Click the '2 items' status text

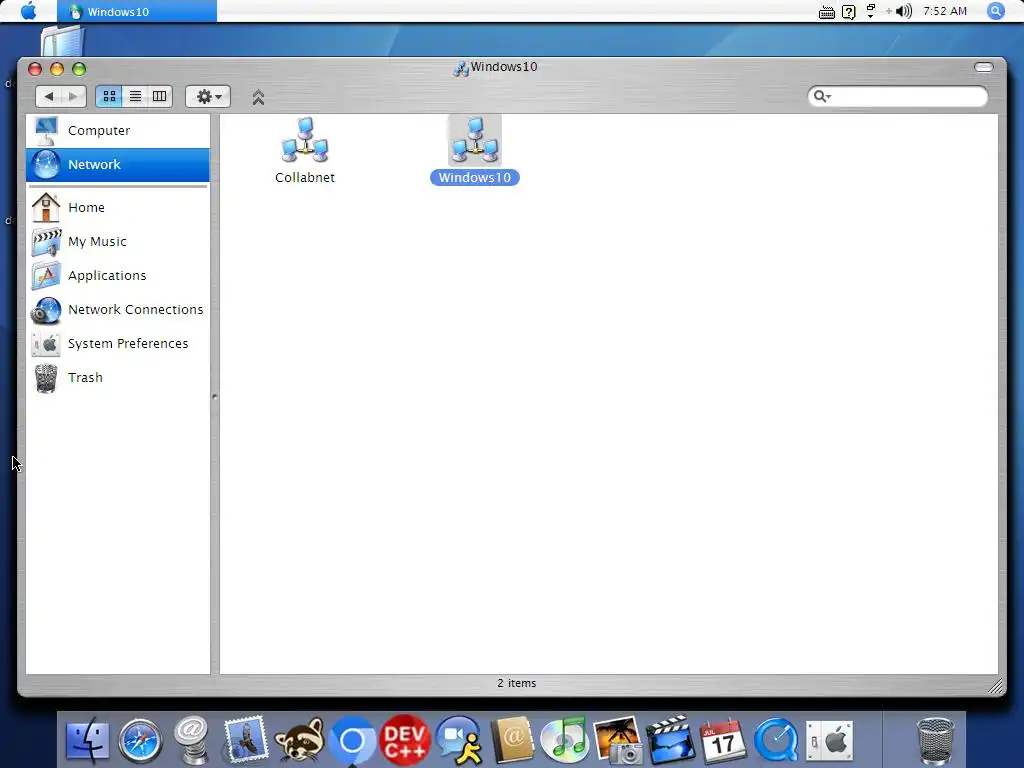[x=517, y=683]
